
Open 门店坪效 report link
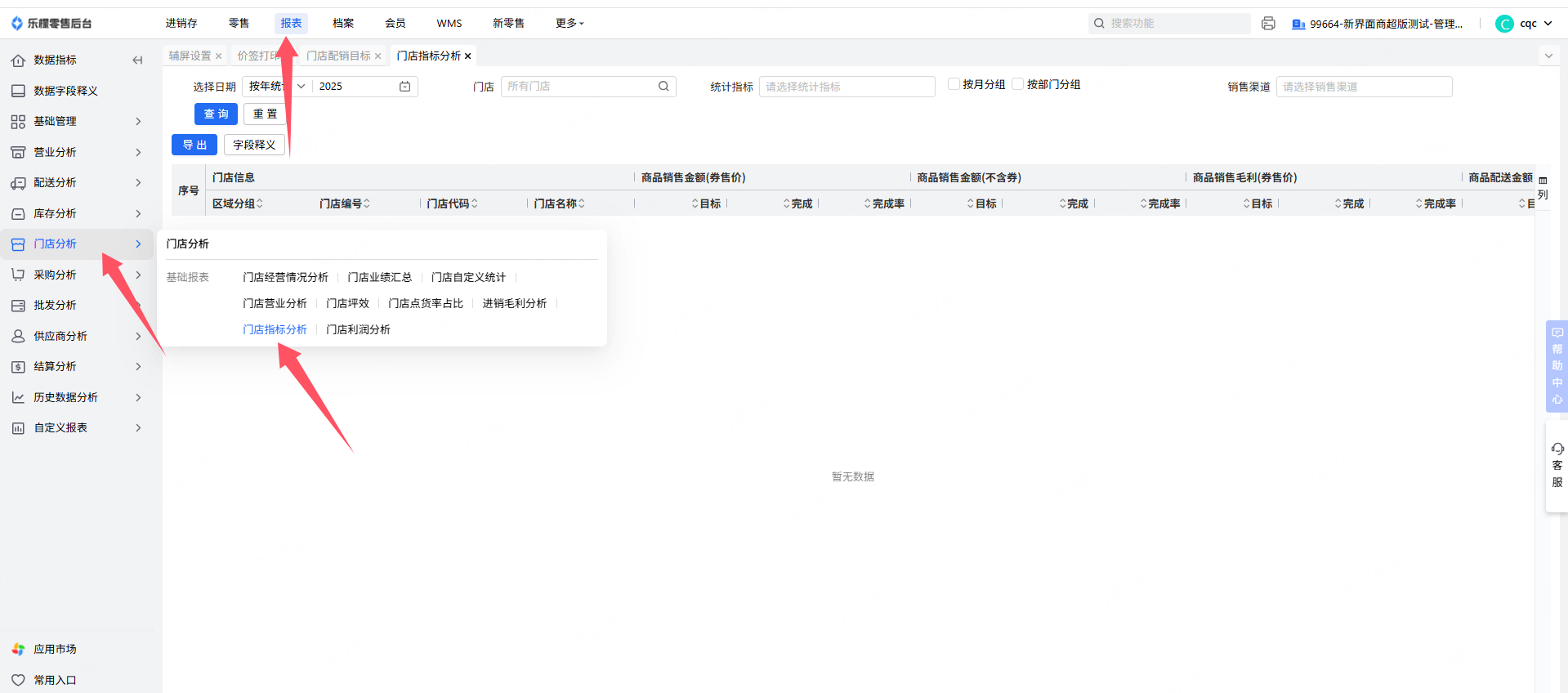pos(347,304)
